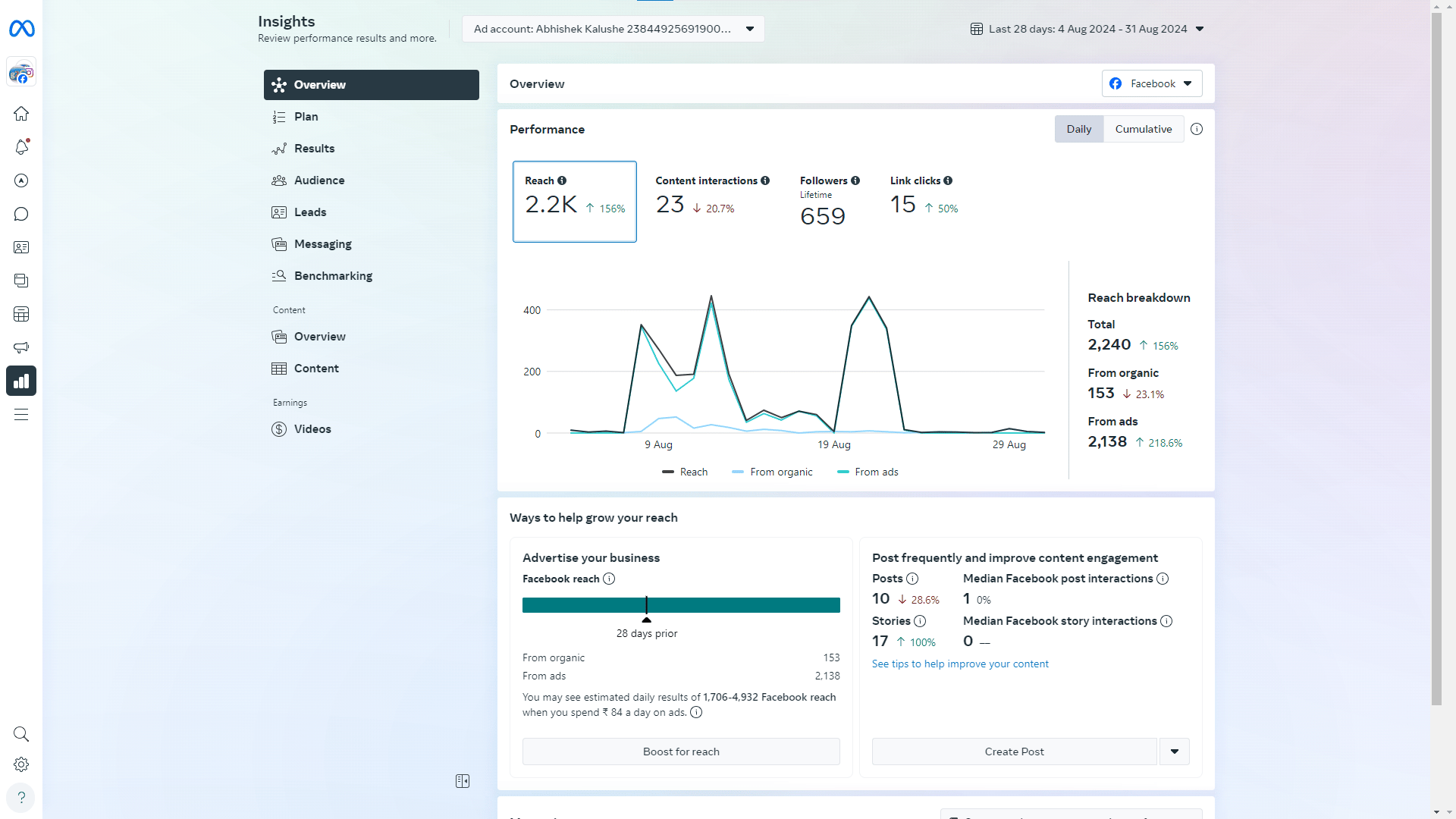Open the Messaging menu item
Screen dimensions: 1456x819
372,244
